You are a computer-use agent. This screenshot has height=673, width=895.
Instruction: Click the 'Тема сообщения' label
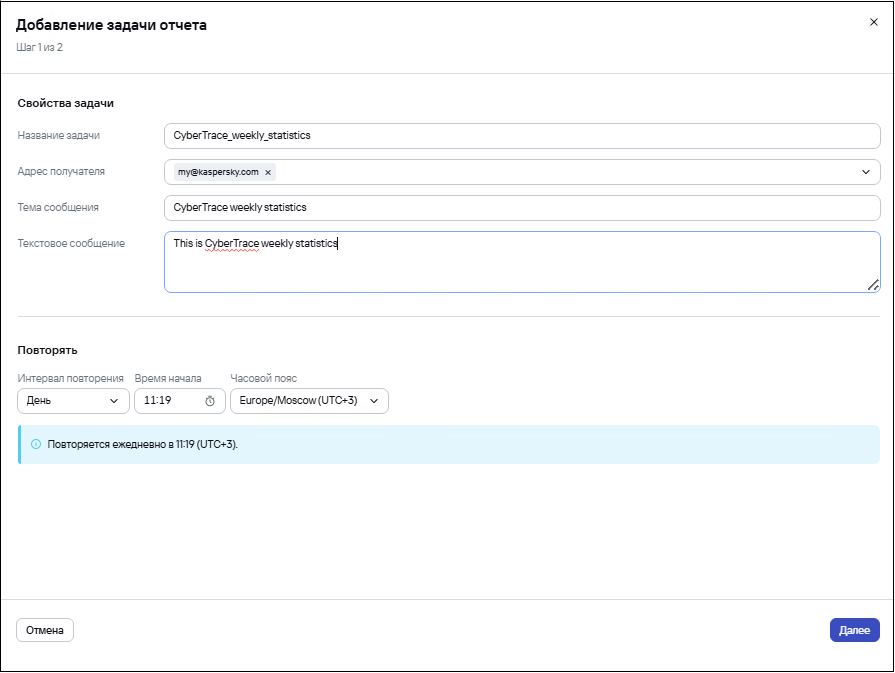click(58, 208)
